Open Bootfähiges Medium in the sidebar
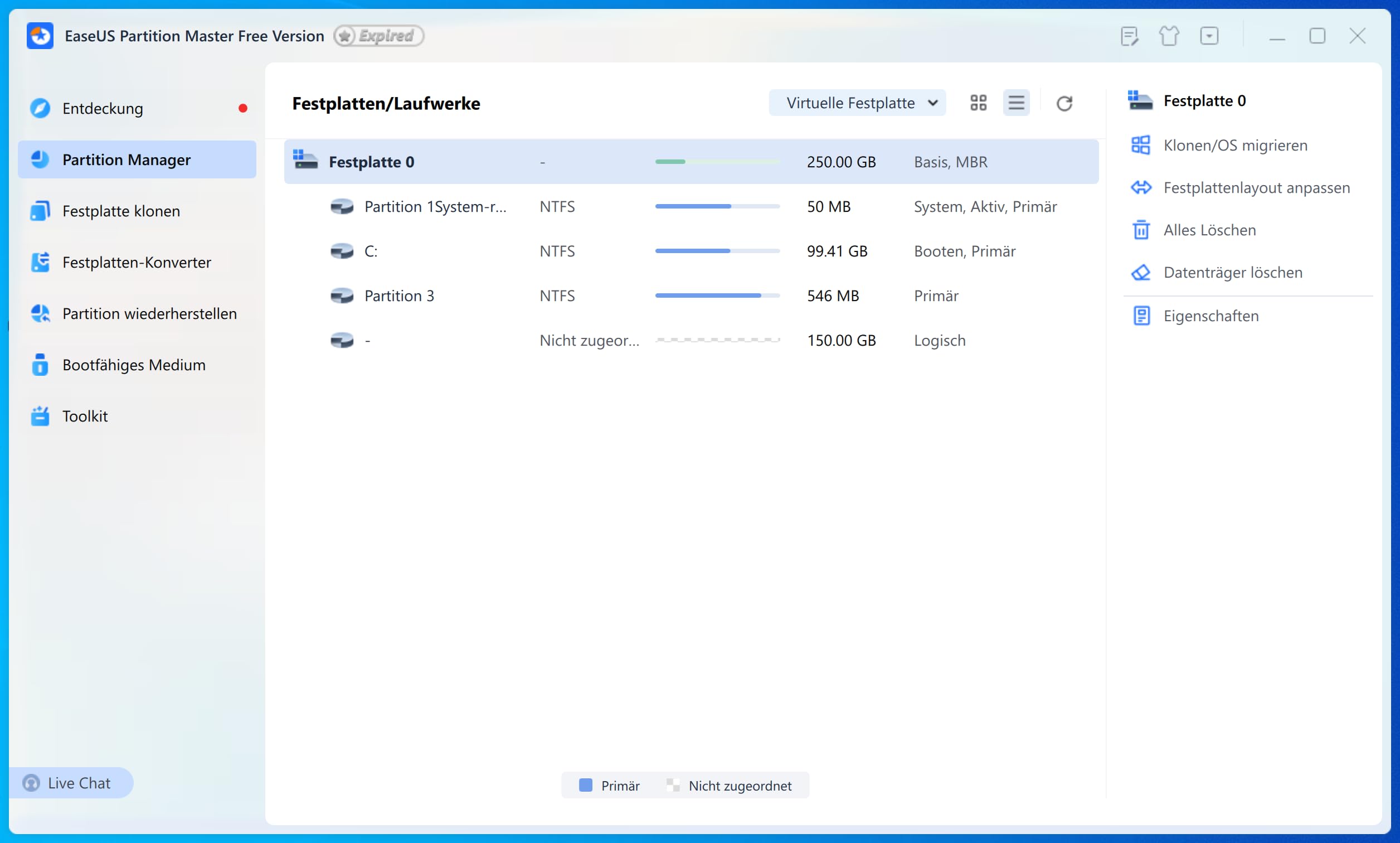This screenshot has height=843, width=1400. tap(137, 365)
